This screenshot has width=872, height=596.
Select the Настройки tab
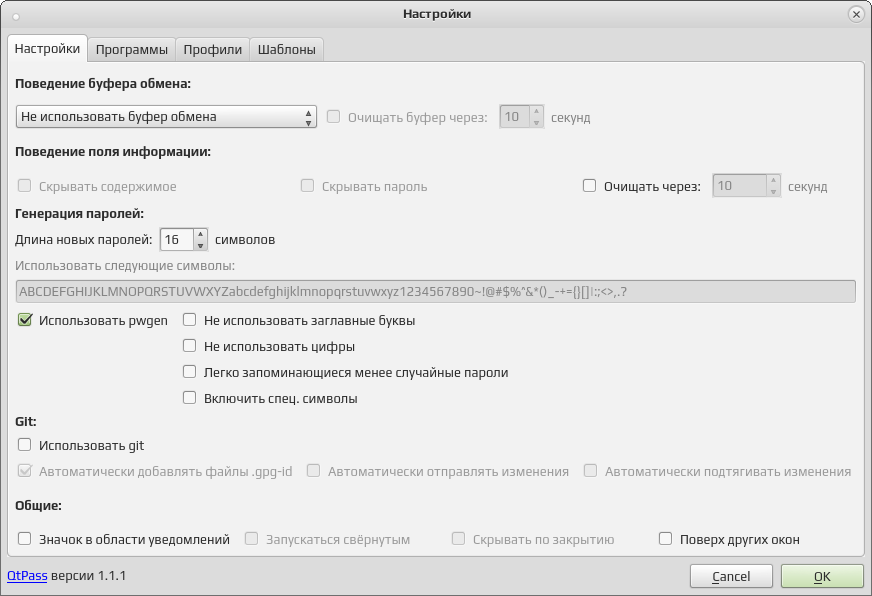tap(47, 48)
